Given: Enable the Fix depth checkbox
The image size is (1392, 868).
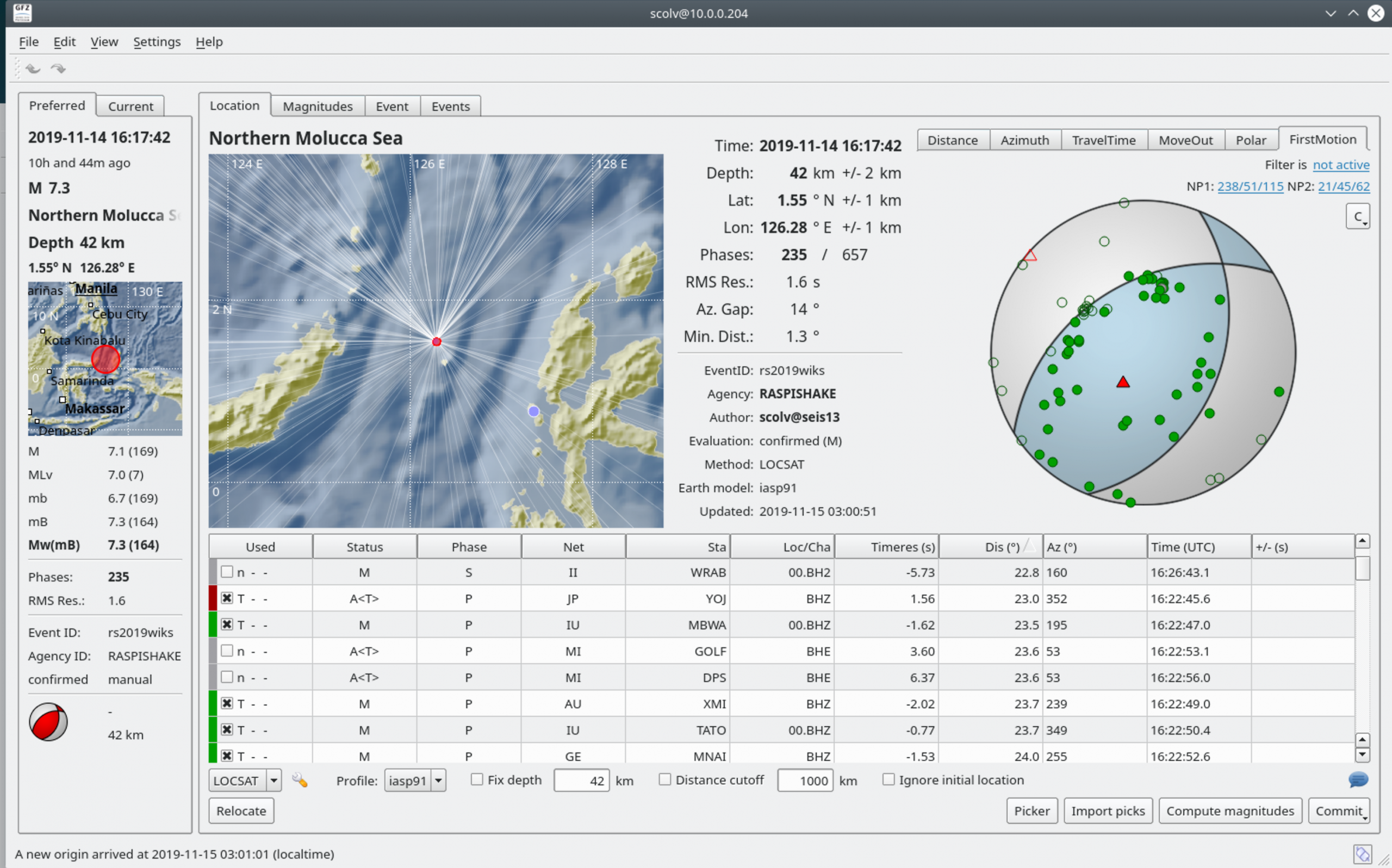Looking at the screenshot, I should (x=477, y=779).
